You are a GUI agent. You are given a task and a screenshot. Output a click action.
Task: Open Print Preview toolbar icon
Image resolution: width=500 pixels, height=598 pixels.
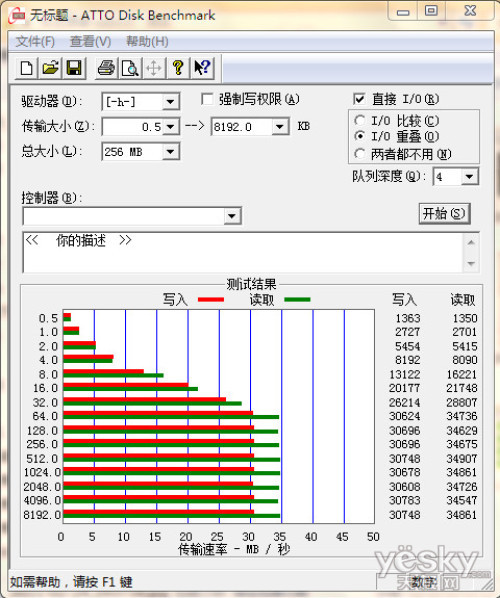[130, 68]
